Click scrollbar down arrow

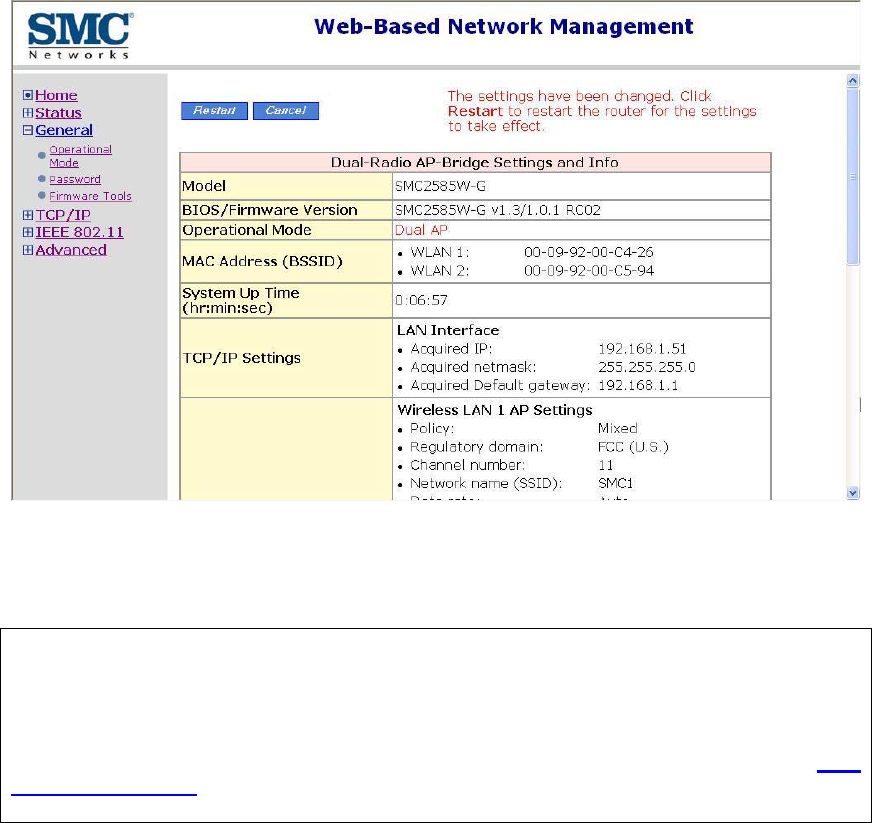(852, 493)
